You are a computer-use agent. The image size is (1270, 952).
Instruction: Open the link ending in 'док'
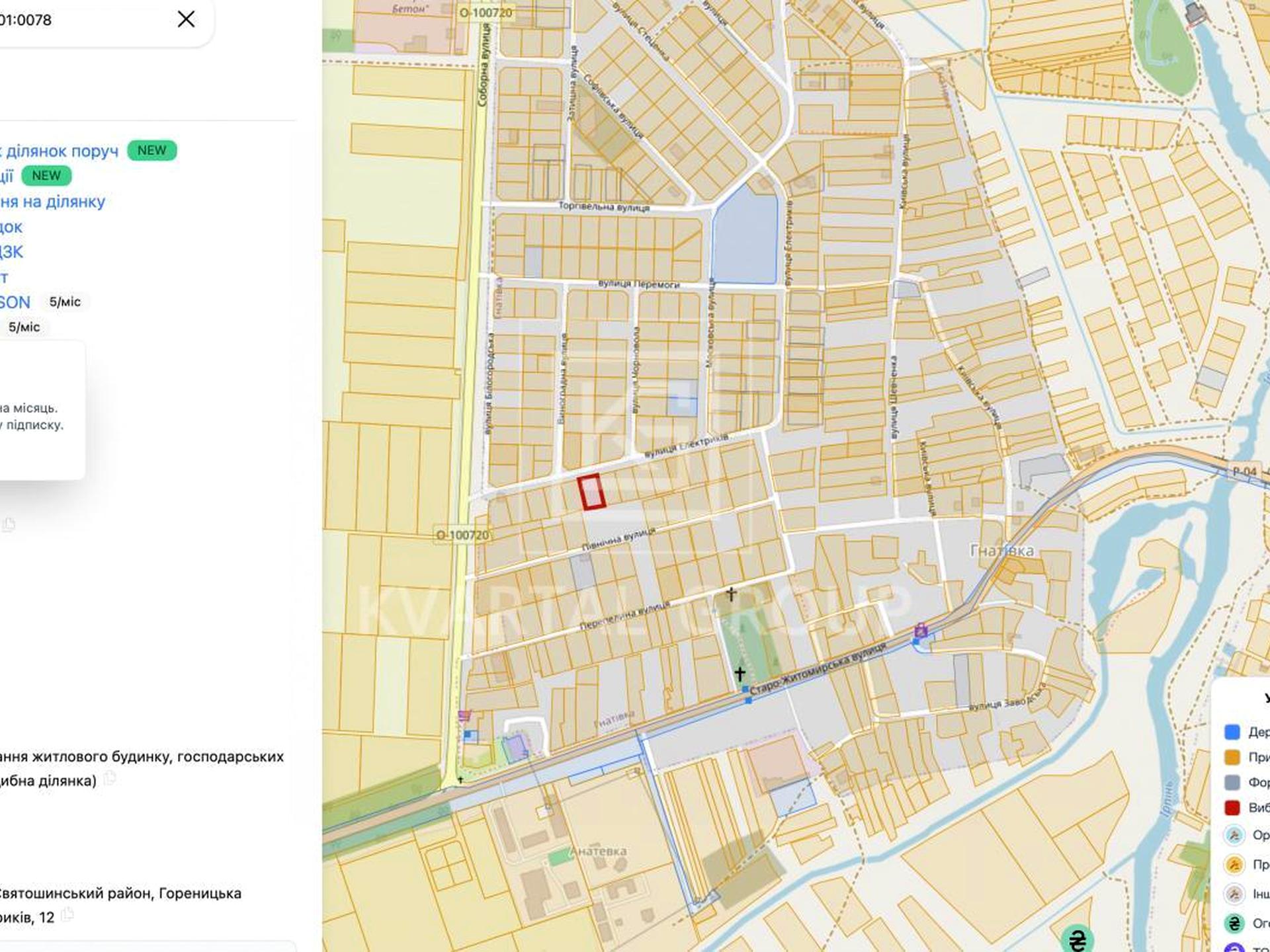pos(11,226)
